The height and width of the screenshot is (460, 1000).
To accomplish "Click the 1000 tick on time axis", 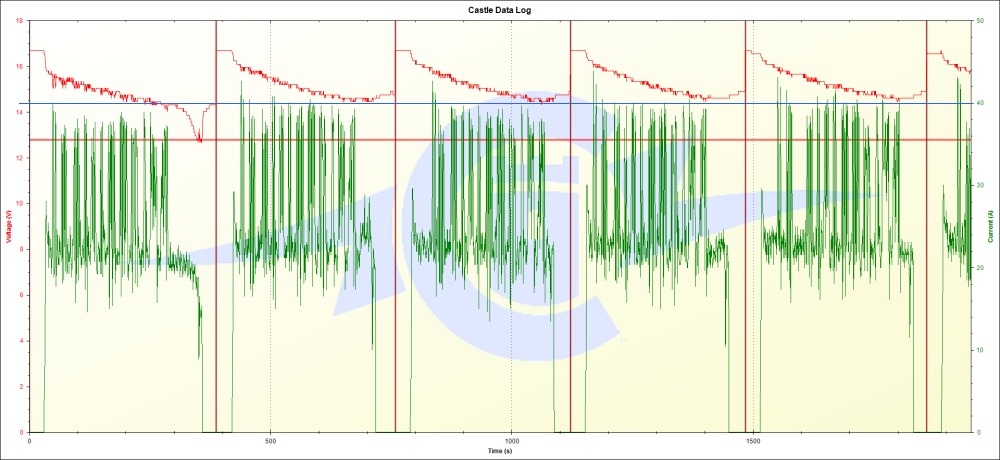I will coord(511,440).
